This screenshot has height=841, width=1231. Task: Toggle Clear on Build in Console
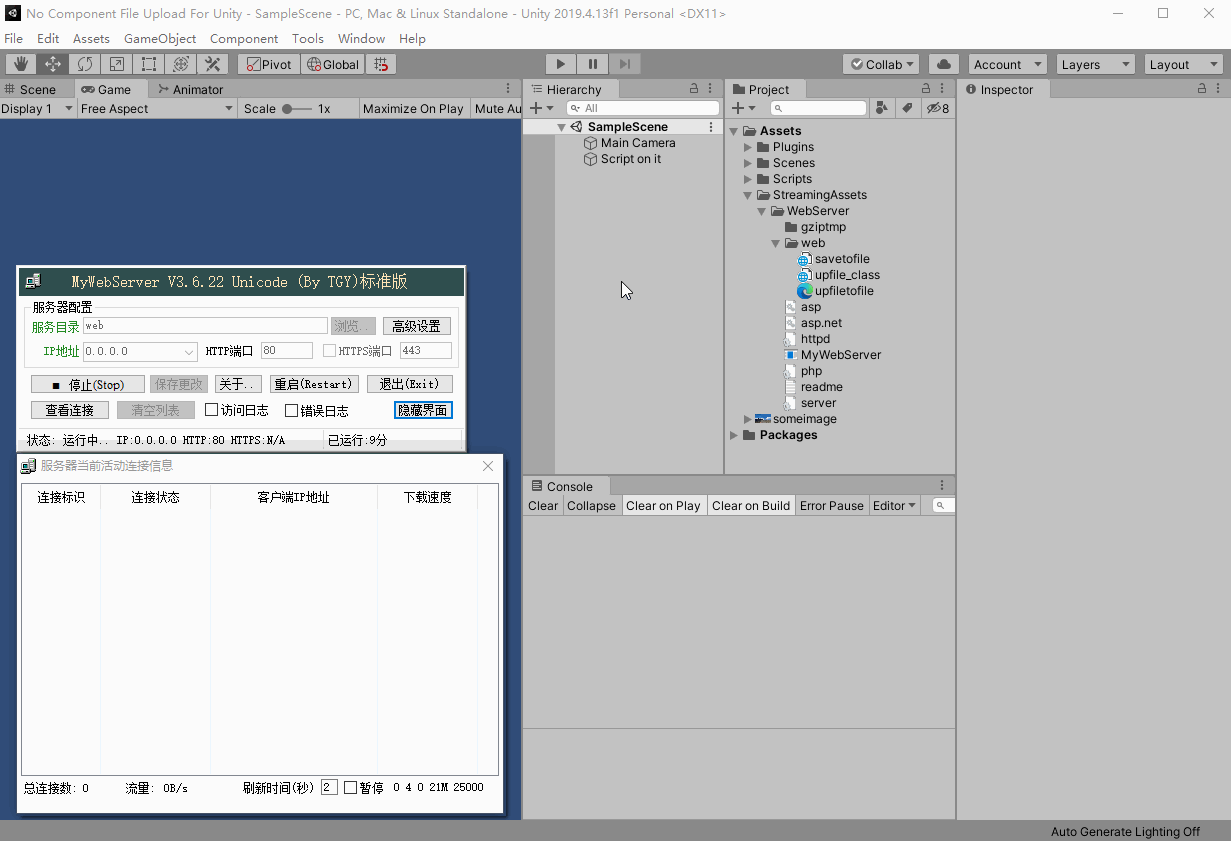click(x=751, y=505)
